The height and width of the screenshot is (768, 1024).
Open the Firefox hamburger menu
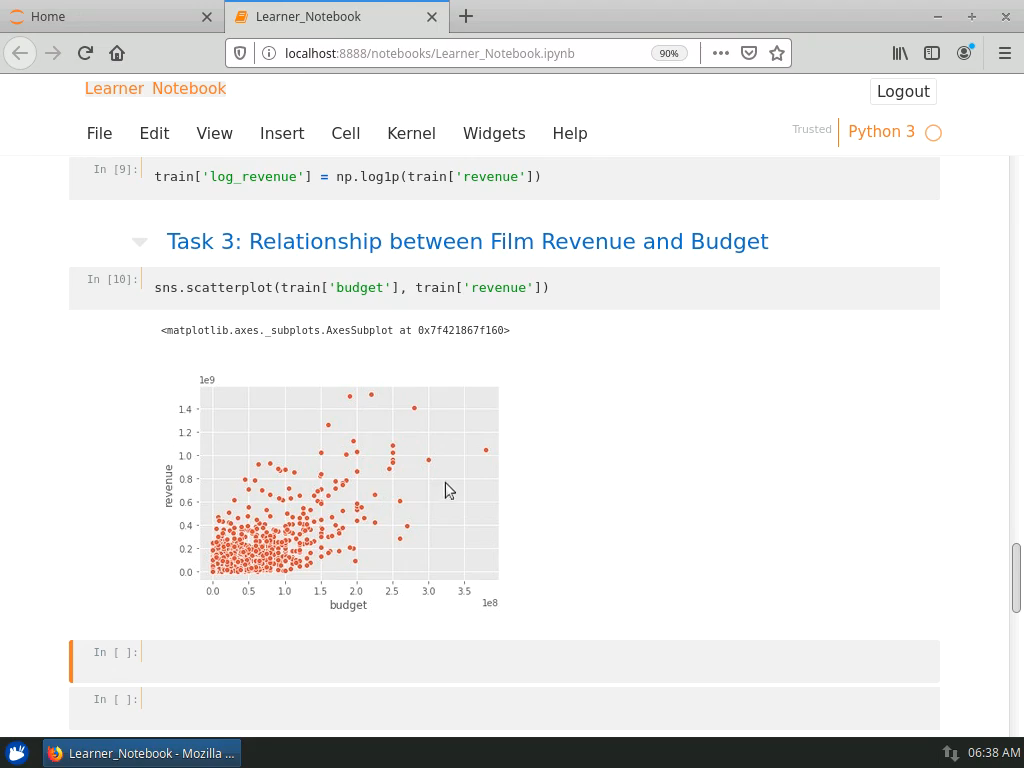[x=1004, y=53]
